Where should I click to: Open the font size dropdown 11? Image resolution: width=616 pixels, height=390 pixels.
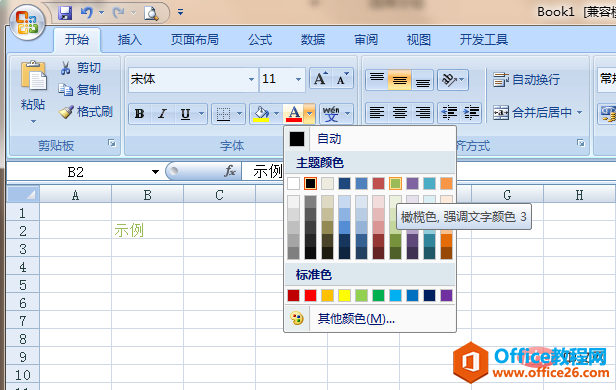pos(299,80)
